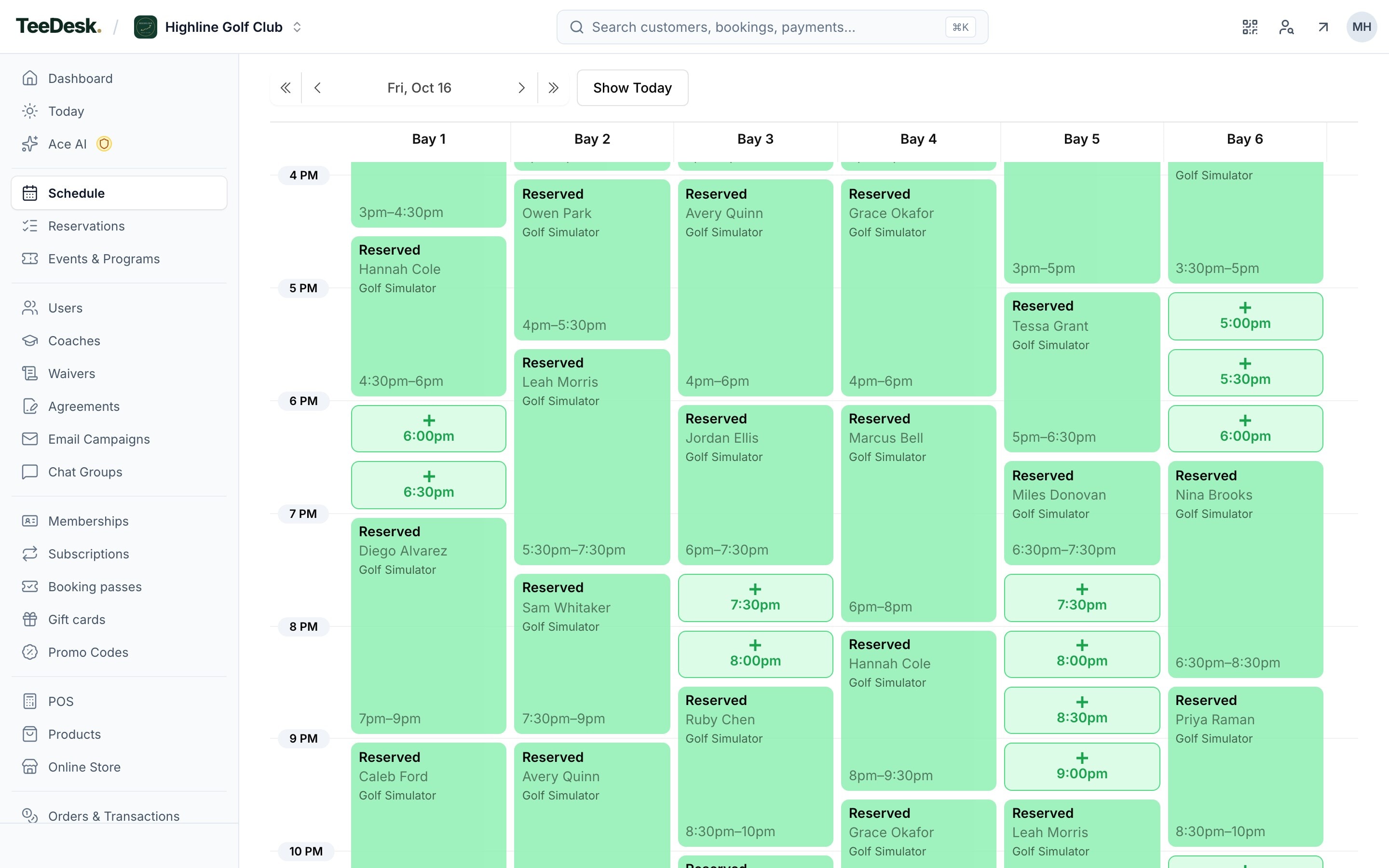Open Events & Programs
The image size is (1389, 868).
[119, 259]
